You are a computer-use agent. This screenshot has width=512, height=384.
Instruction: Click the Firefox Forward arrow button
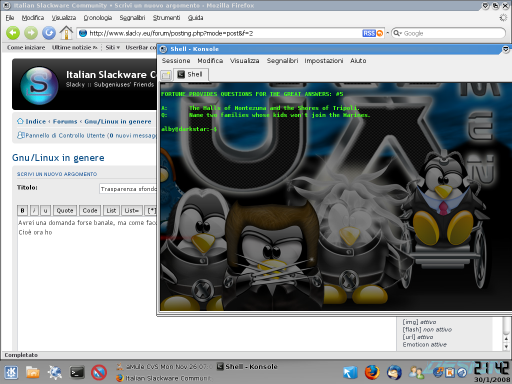point(31,33)
